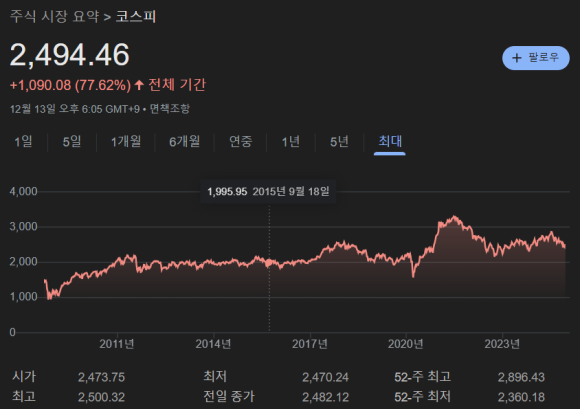Open the 면책조항 disclaimer link
Image resolution: width=580 pixels, height=409 pixels.
[x=170, y=109]
